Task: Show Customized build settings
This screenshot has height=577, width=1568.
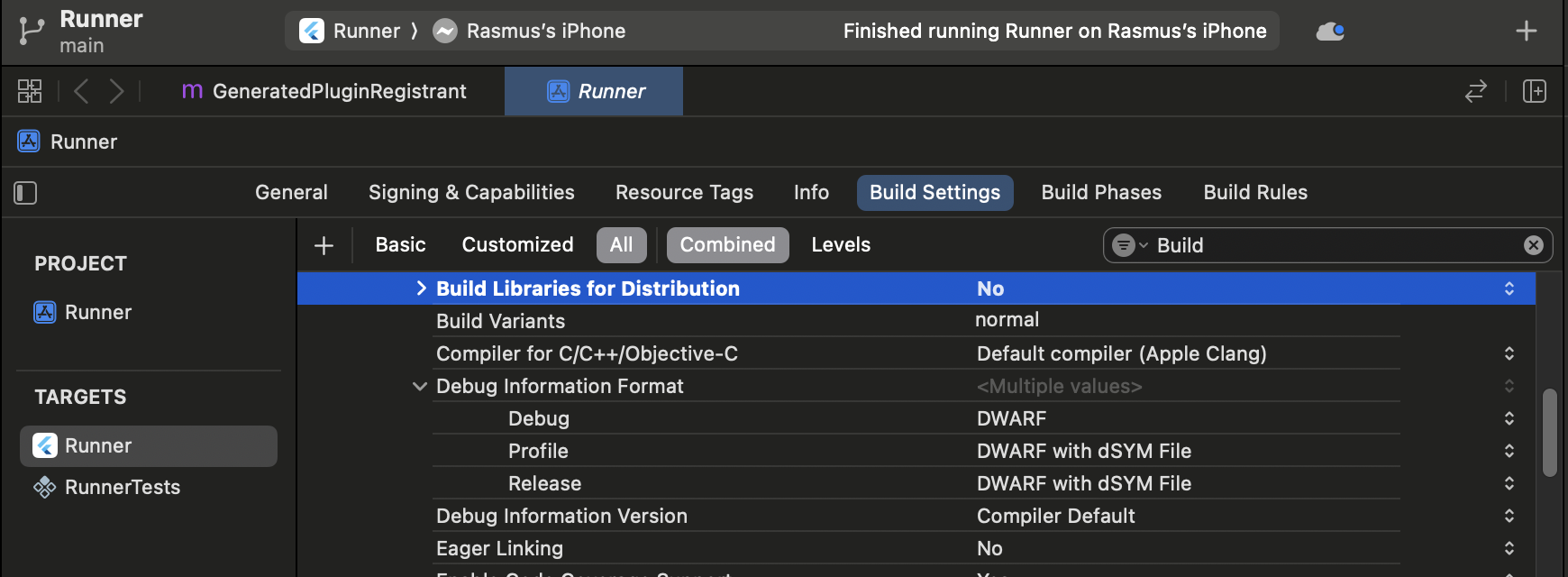Action: pos(517,245)
